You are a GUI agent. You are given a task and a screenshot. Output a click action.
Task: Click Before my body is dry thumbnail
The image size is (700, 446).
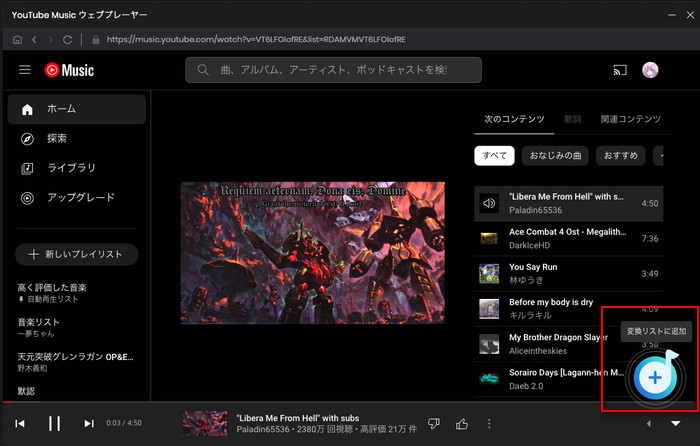point(489,309)
